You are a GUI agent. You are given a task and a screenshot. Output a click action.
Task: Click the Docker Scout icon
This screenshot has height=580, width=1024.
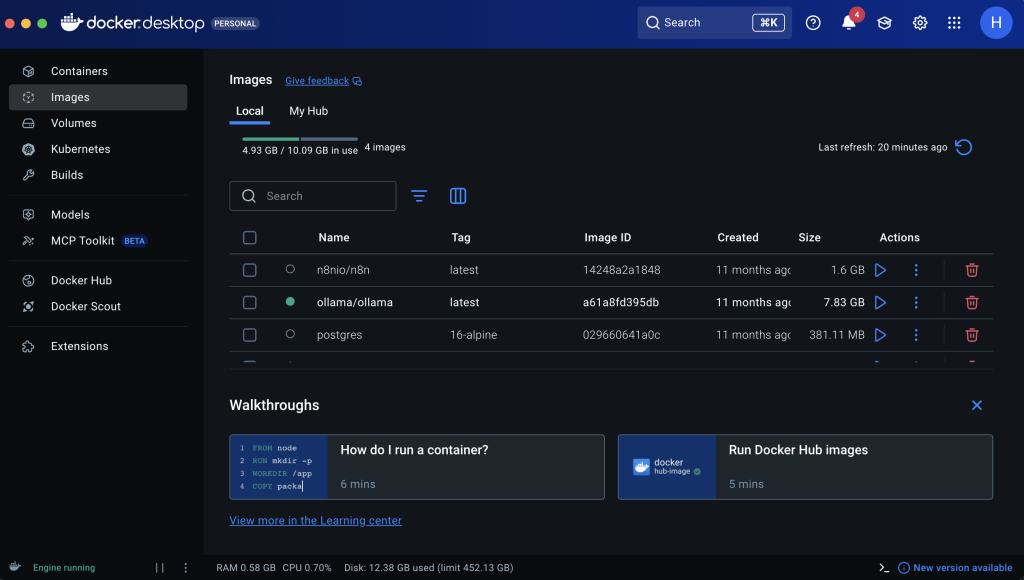pos(28,306)
